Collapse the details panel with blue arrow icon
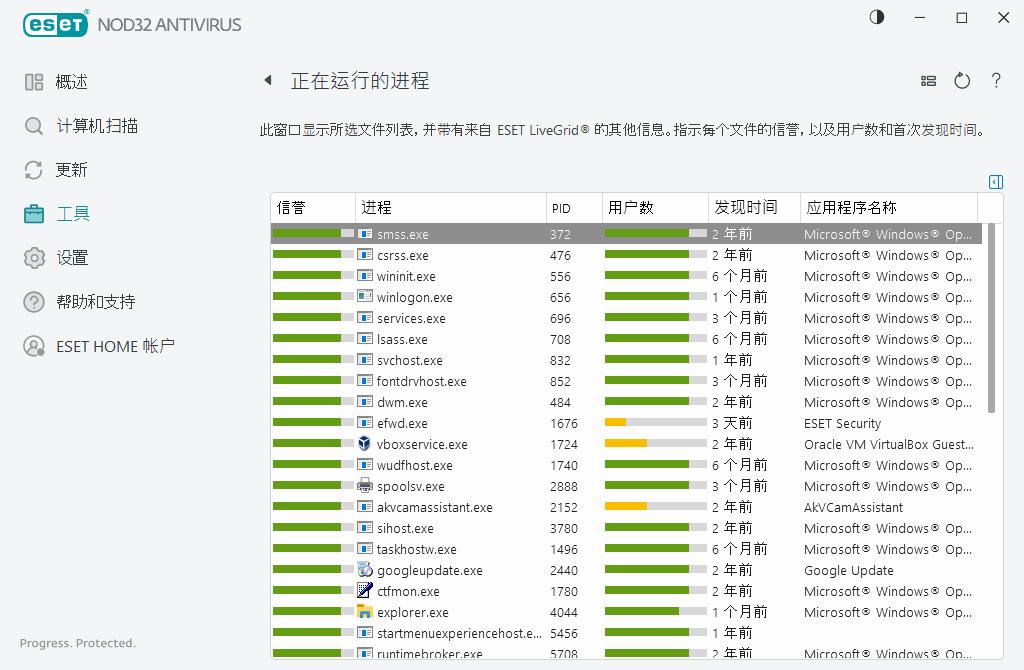 (995, 182)
